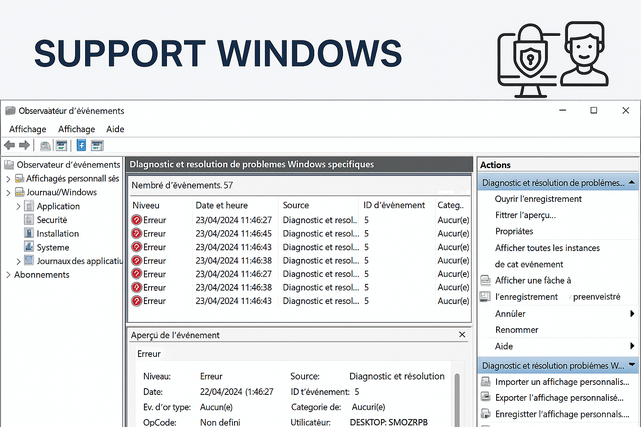Click the Categ.. column header
This screenshot has height=427, width=641.
point(450,205)
